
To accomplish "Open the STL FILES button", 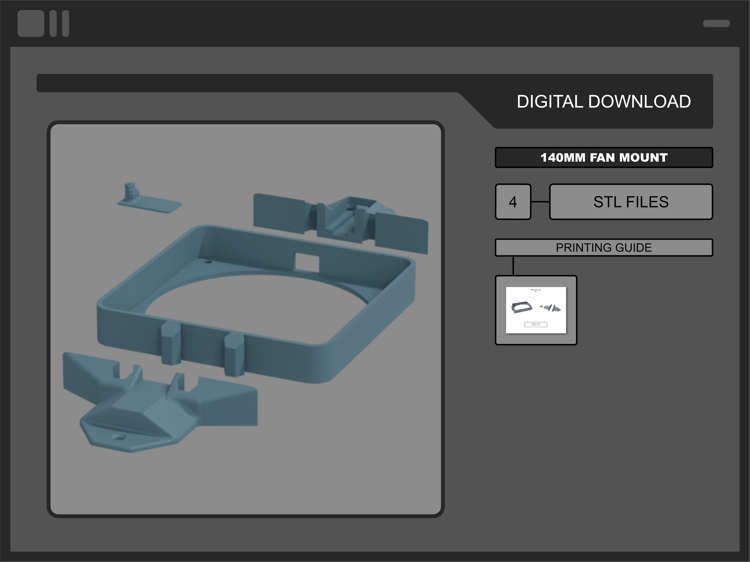I will 631,202.
